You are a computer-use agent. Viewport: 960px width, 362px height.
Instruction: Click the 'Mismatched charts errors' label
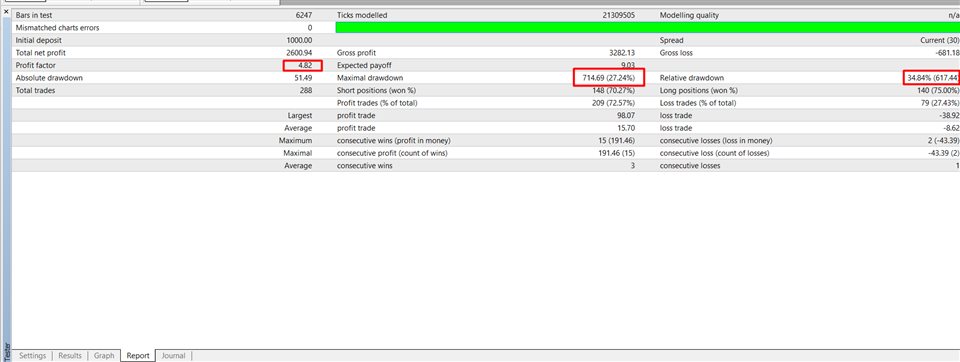point(57,28)
